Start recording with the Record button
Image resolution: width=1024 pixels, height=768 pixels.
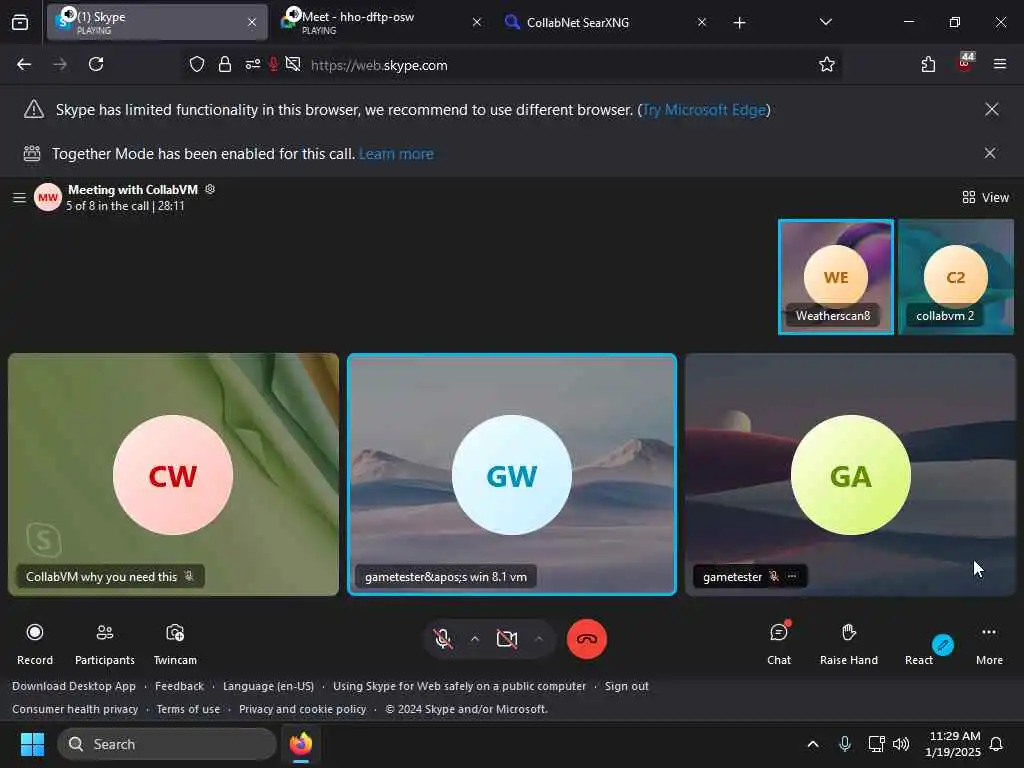click(35, 643)
